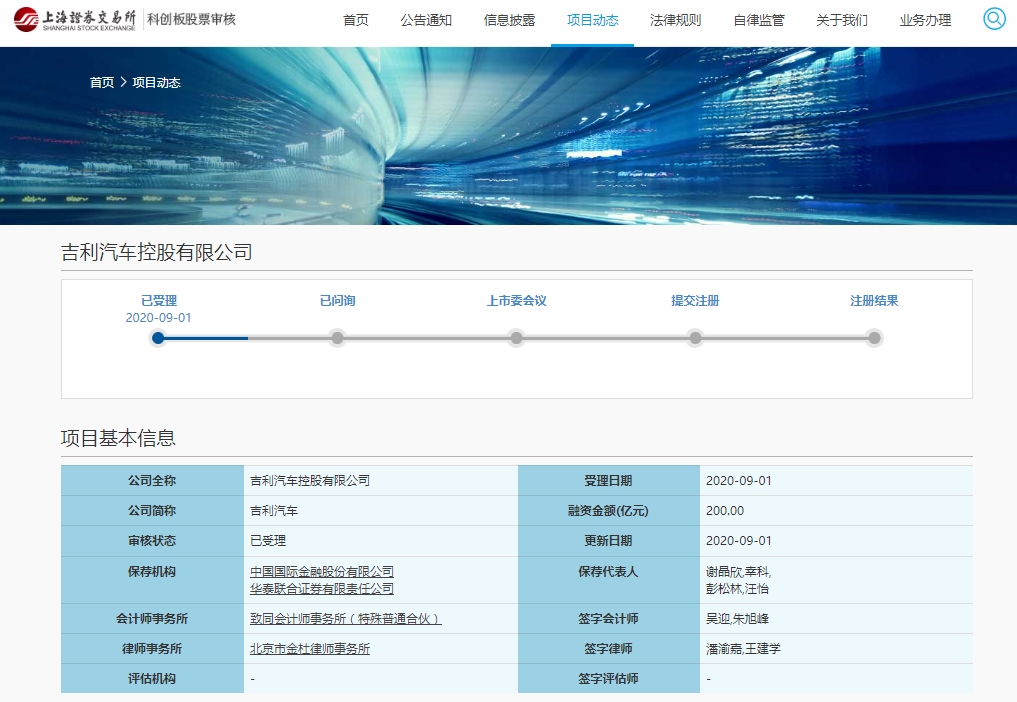Viewport: 1017px width, 702px height.
Task: Click the 已问询 progress step marker
Action: pyautogui.click(x=337, y=338)
